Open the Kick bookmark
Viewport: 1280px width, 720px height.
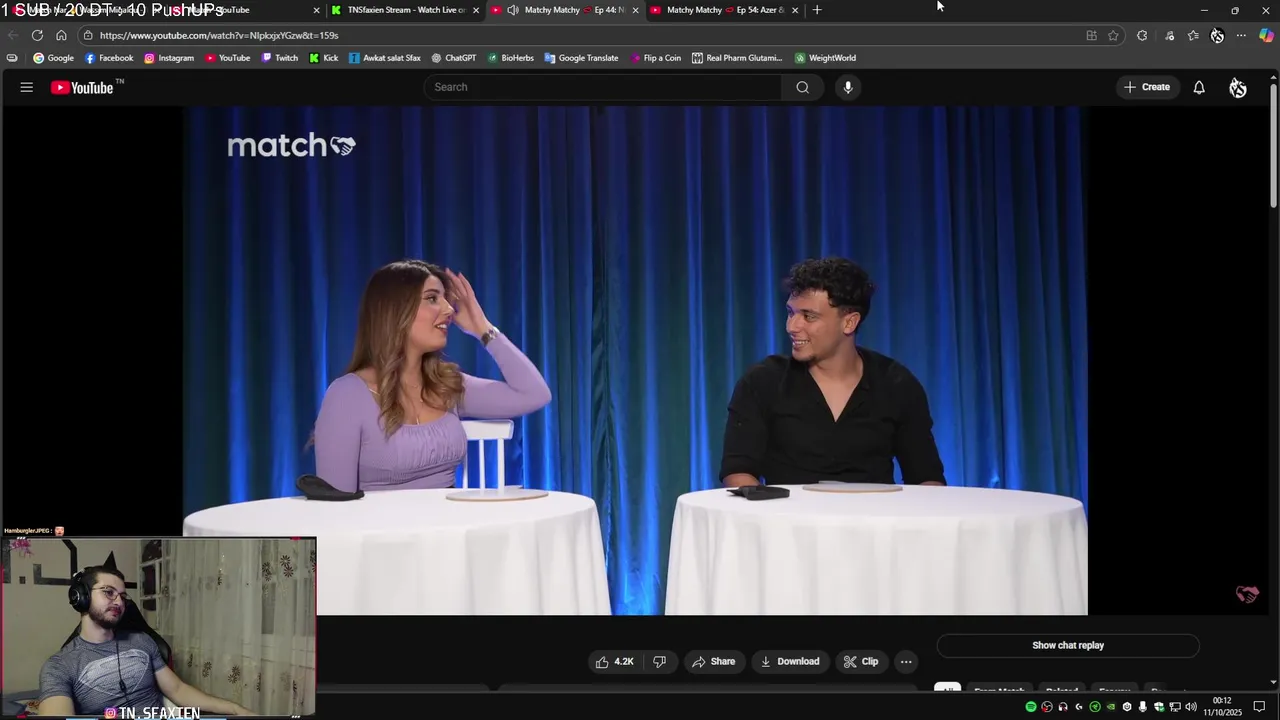pos(323,58)
